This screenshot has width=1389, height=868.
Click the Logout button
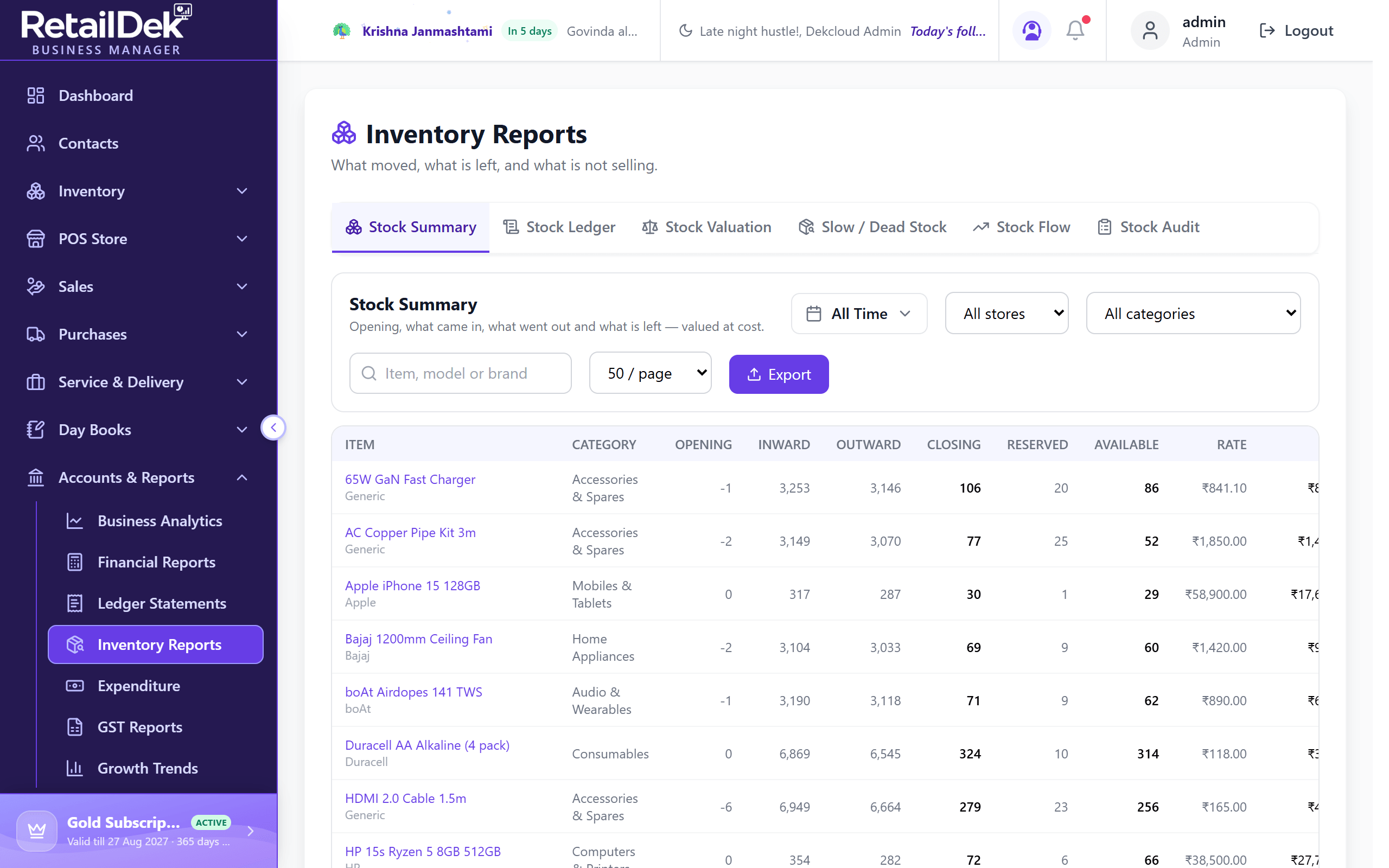1296,30
